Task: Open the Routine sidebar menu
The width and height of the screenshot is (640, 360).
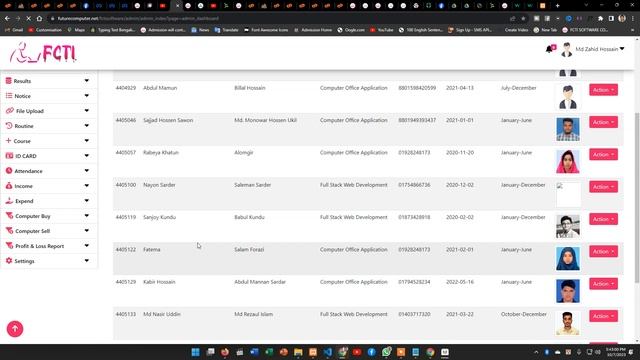Action: coord(48,126)
